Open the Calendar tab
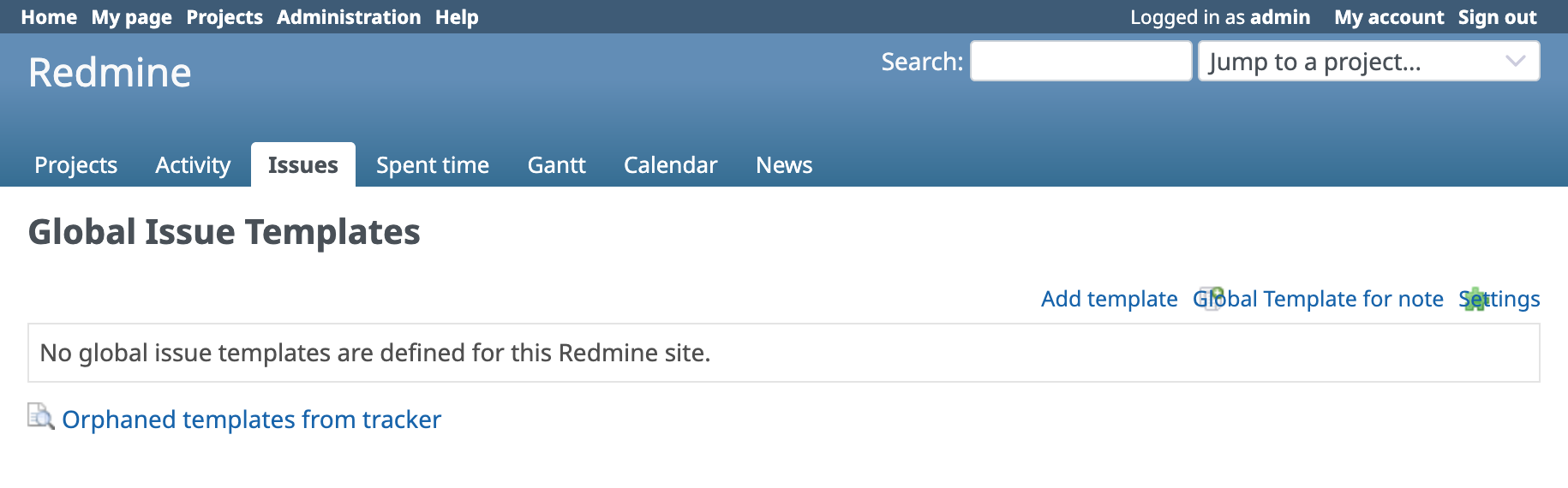This screenshot has width=1568, height=488. click(x=670, y=165)
